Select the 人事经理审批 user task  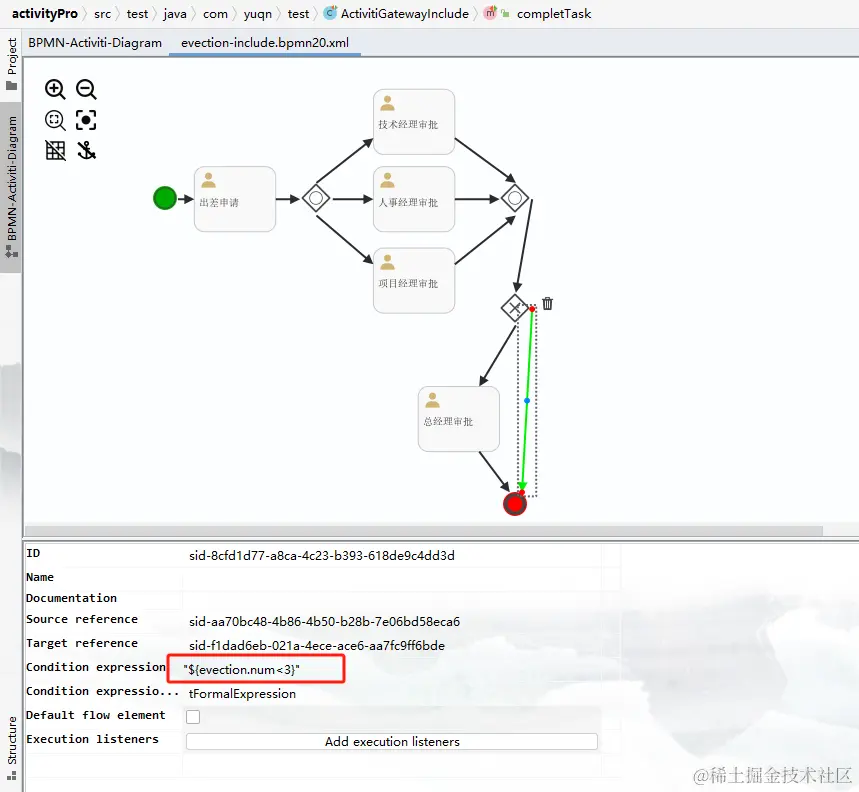point(414,199)
